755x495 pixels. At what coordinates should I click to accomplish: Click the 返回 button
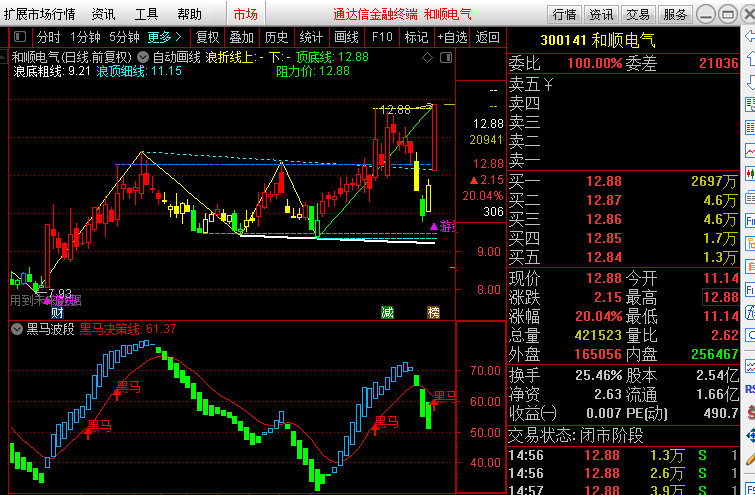tap(487, 37)
